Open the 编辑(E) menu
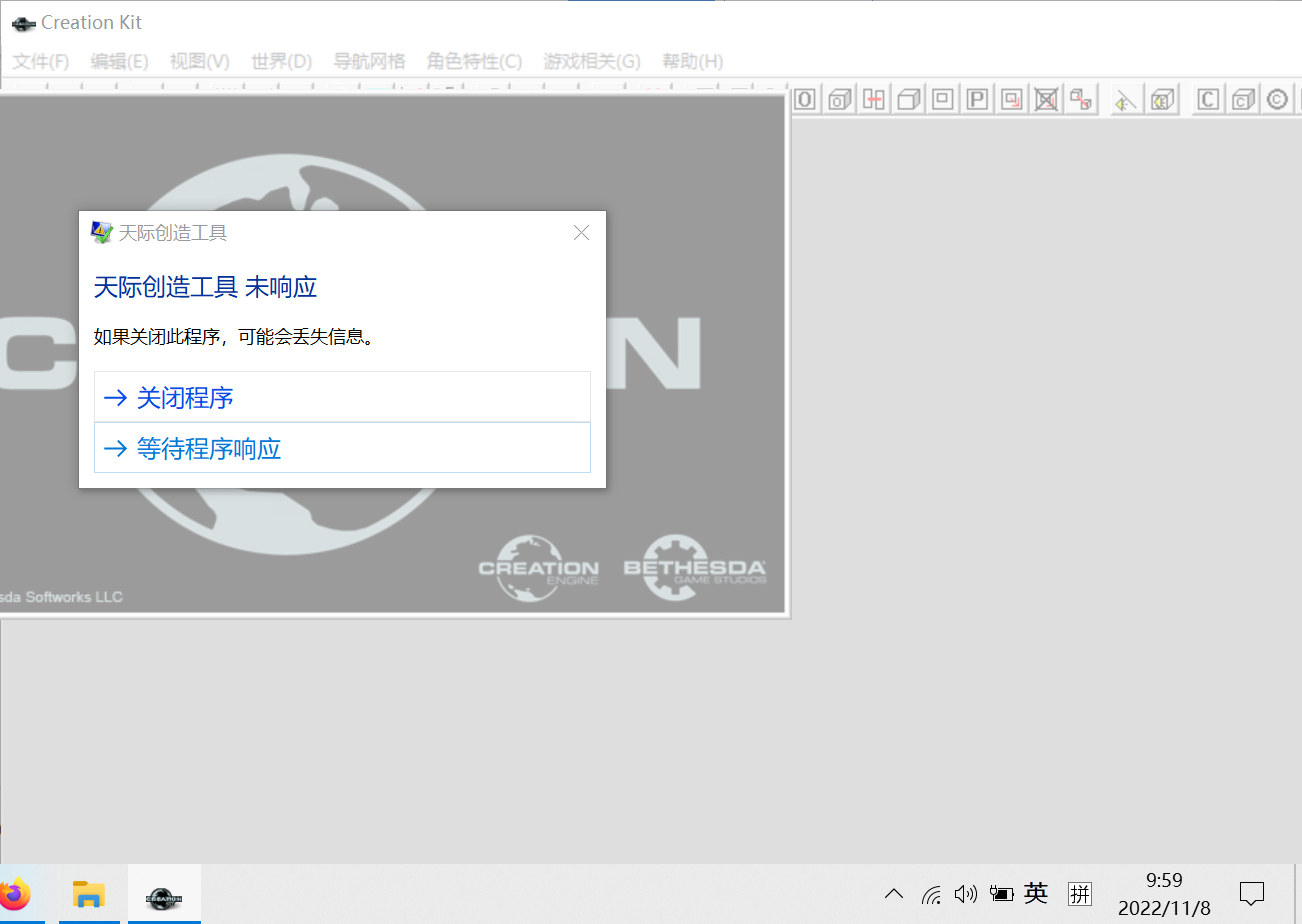1302x924 pixels. [119, 61]
